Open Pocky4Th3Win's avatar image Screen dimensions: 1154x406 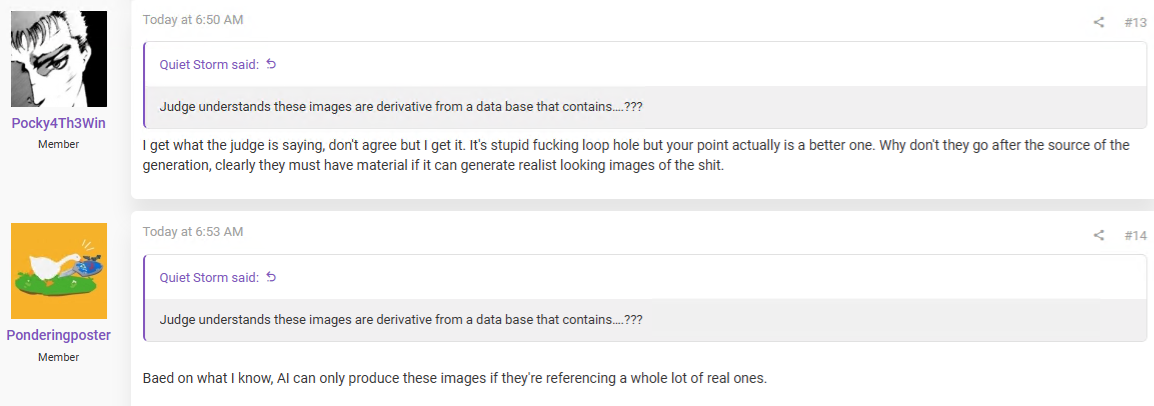click(59, 59)
